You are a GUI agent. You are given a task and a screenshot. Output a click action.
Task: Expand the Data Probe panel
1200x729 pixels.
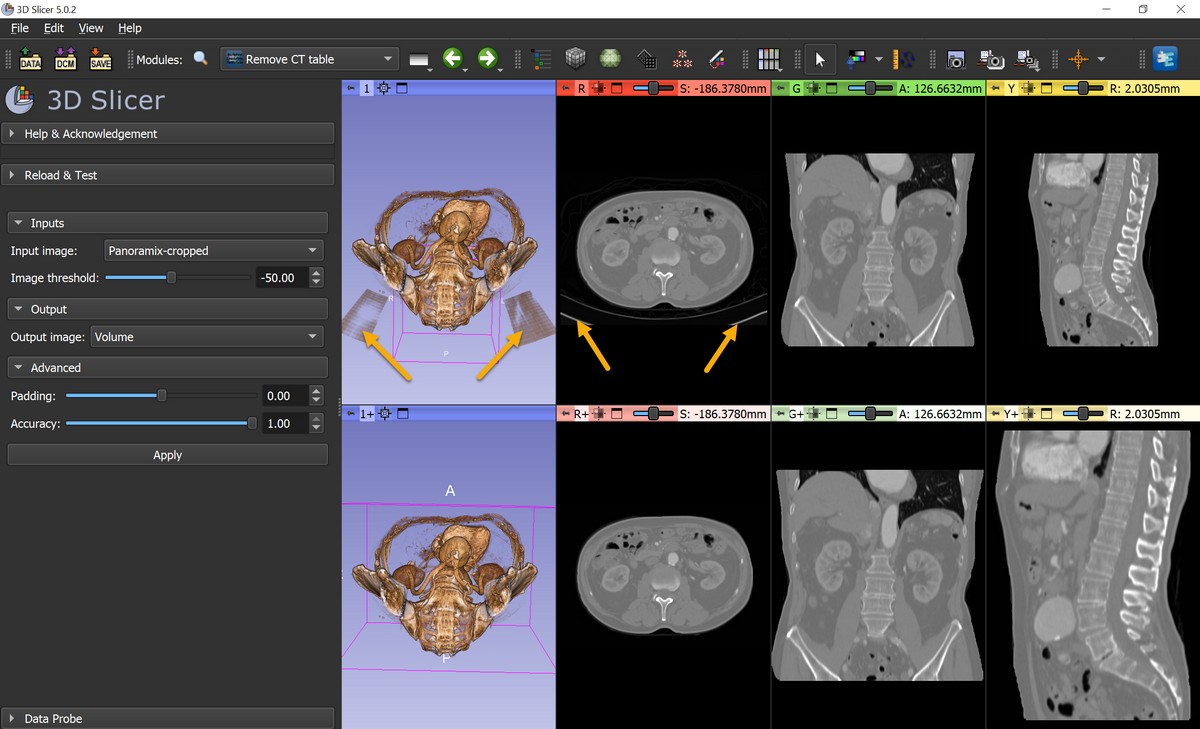(x=168, y=718)
